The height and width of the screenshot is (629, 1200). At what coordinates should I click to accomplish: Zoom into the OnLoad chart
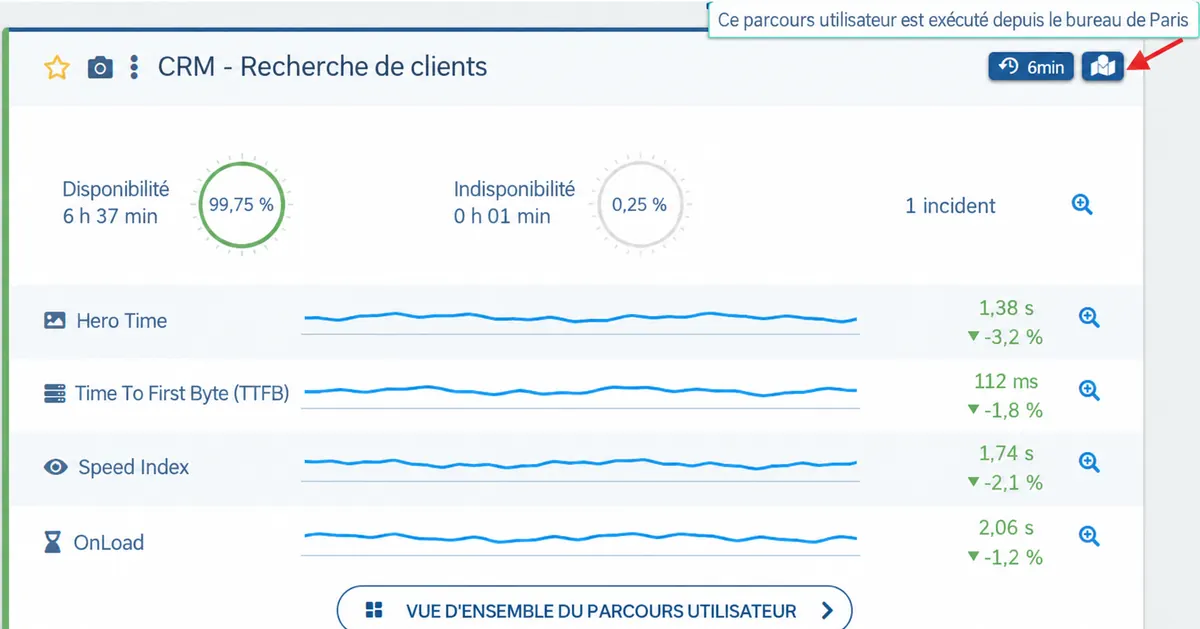point(1090,536)
